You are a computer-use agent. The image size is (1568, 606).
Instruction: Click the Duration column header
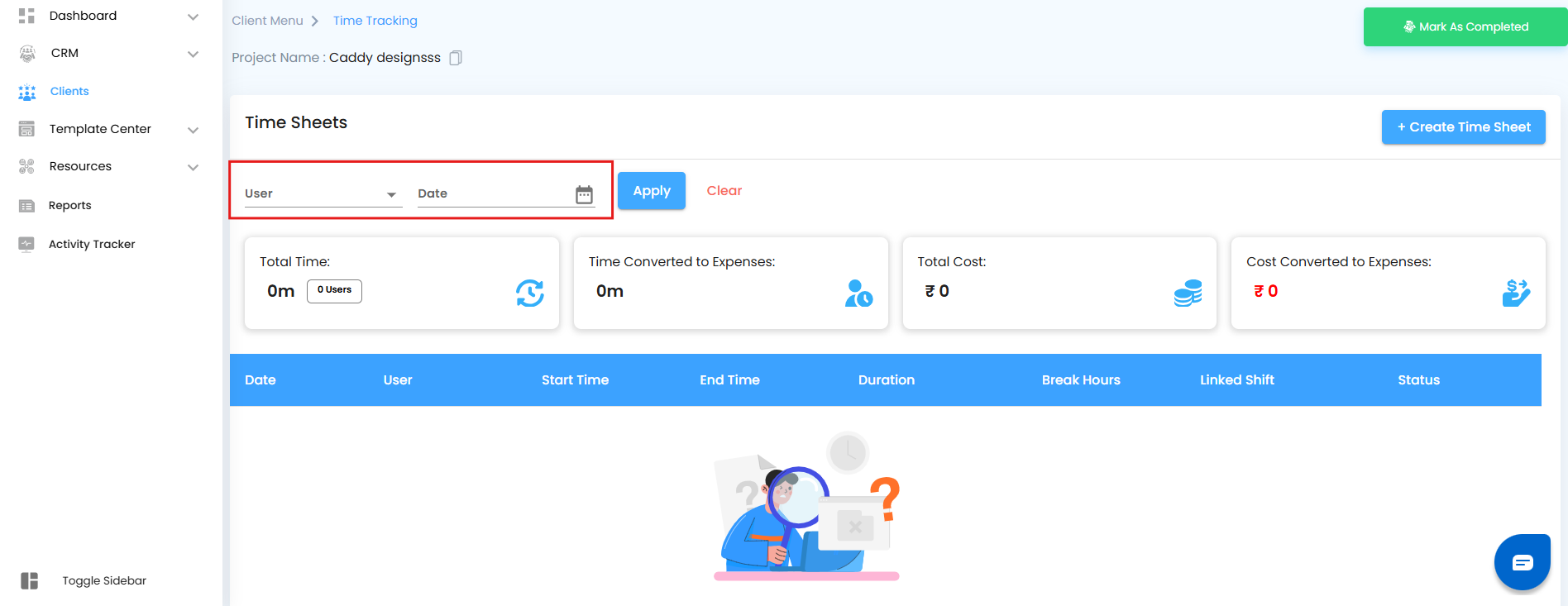pos(887,380)
